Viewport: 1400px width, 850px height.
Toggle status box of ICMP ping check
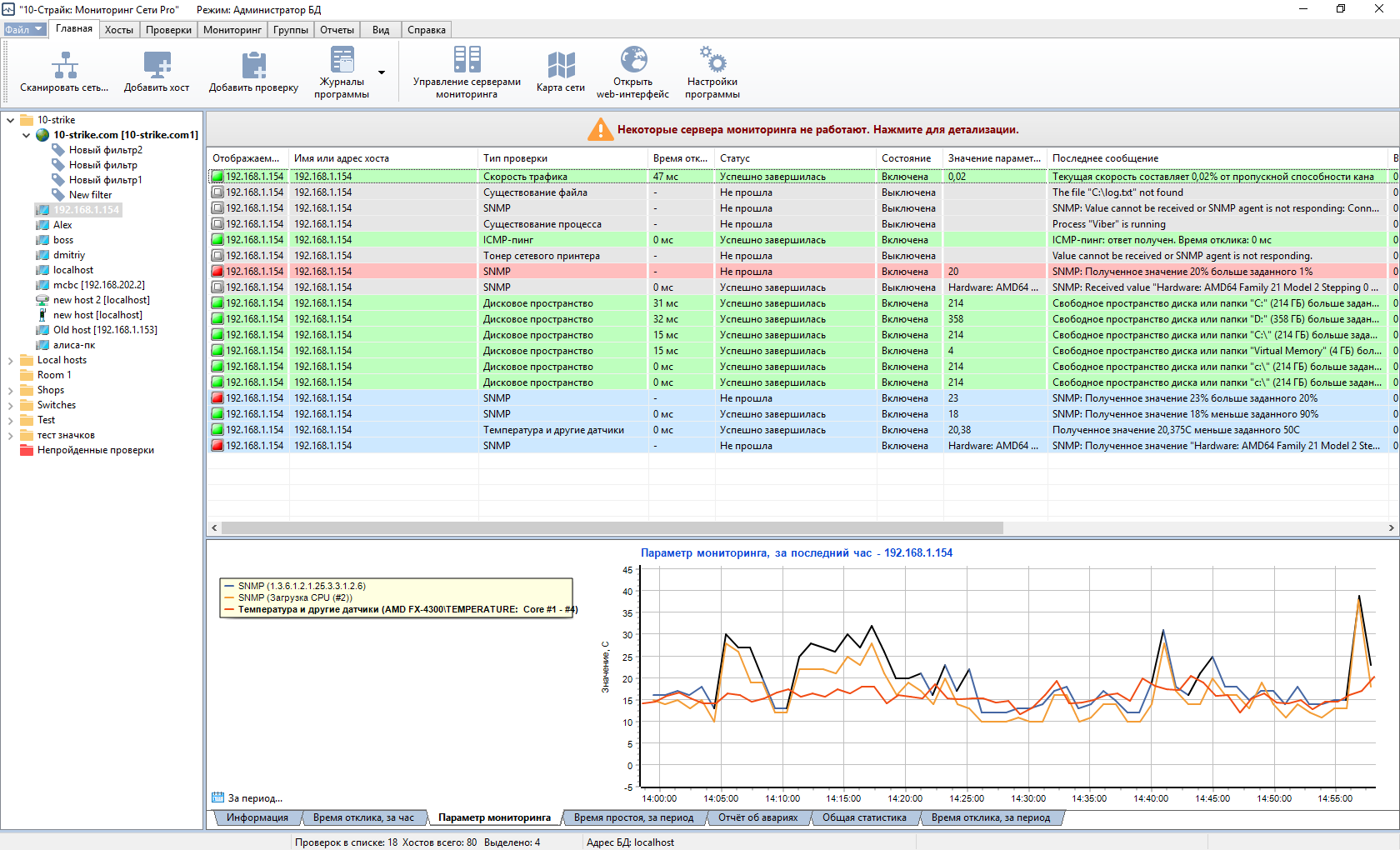(217, 240)
